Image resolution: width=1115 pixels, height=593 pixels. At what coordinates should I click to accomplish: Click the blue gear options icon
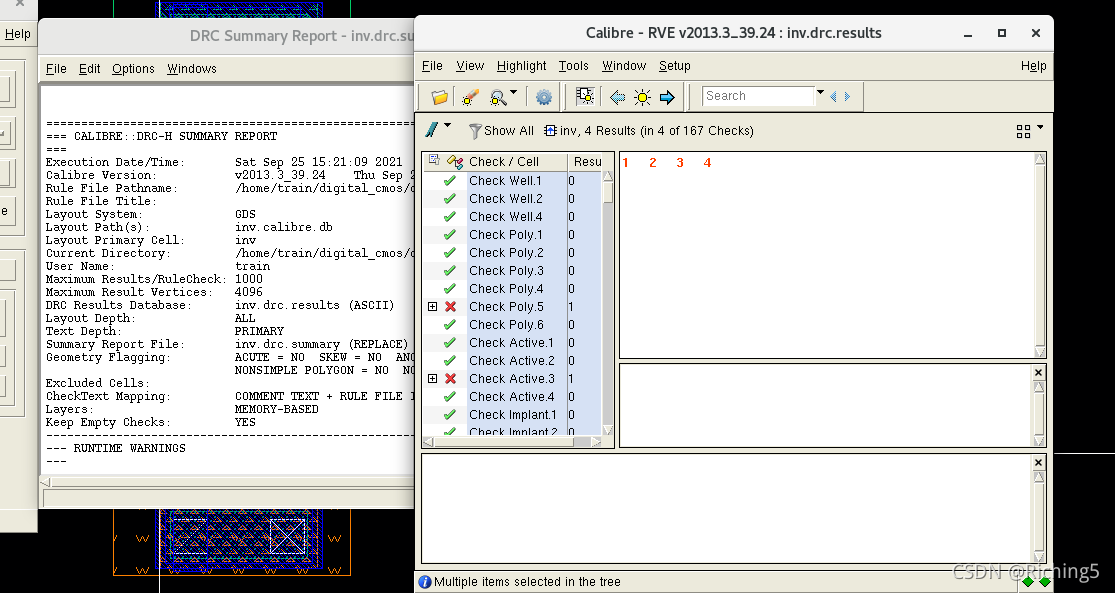[x=544, y=97]
